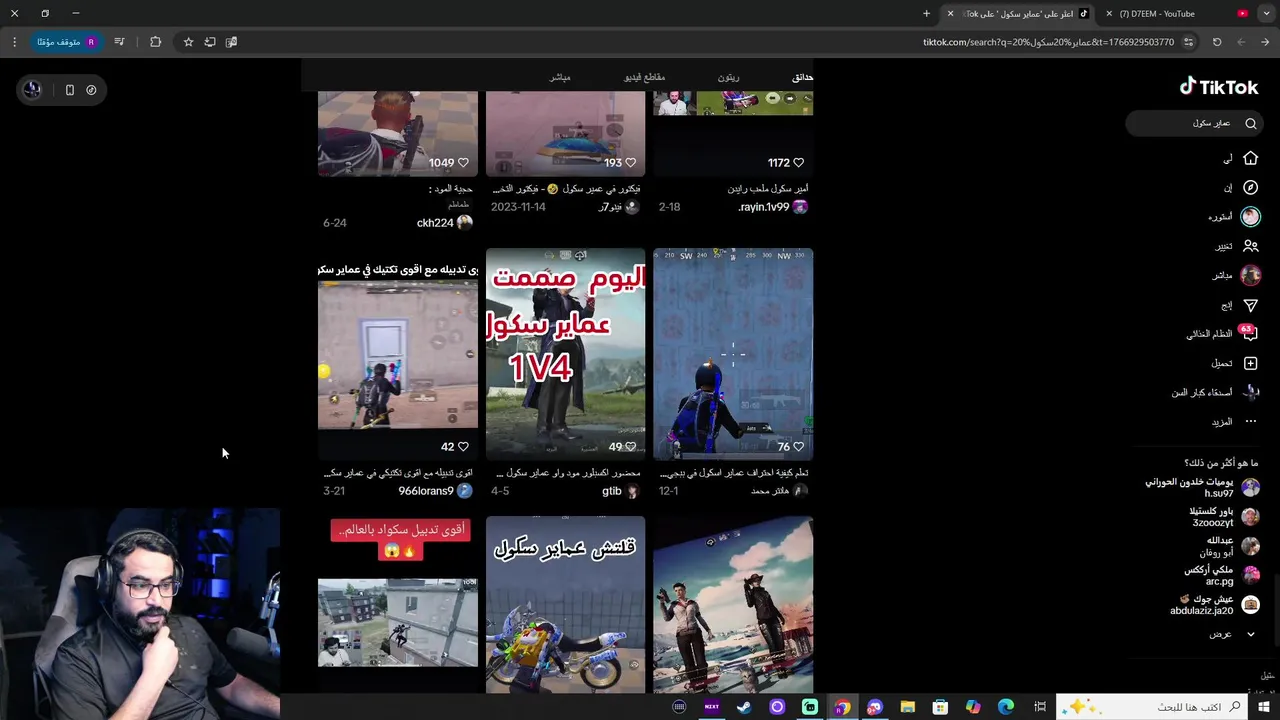This screenshot has width=1280, height=720.
Task: Click the profile avatar in floating pill
Action: click(32, 90)
